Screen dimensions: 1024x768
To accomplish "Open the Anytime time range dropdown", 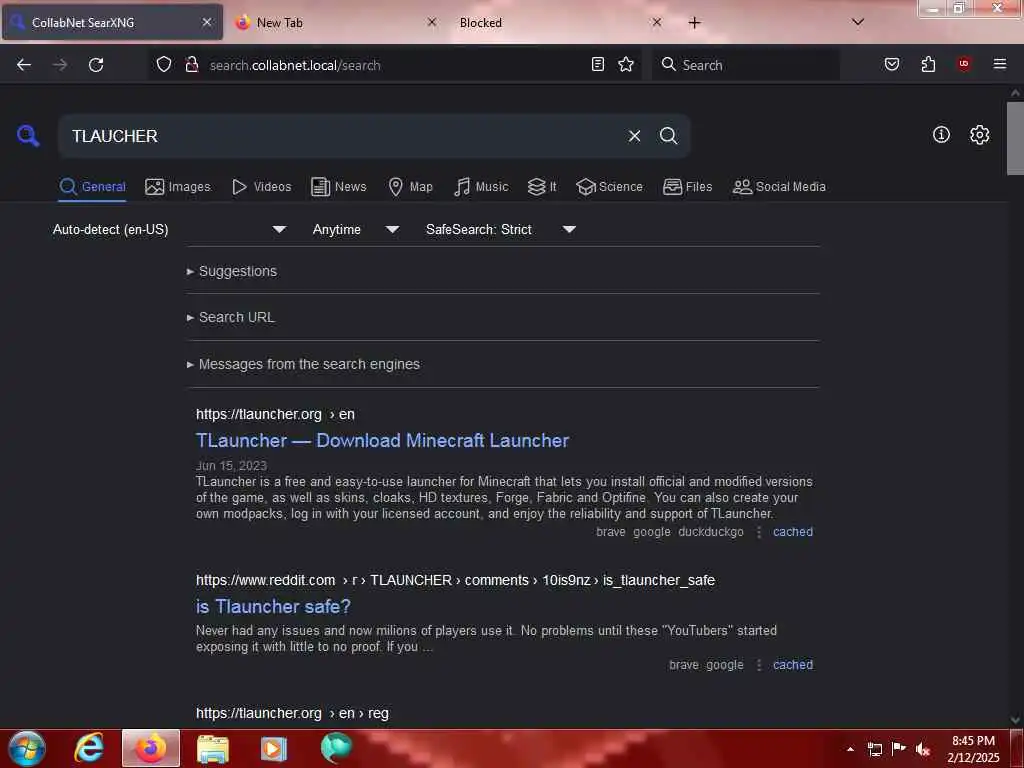I will [x=356, y=229].
